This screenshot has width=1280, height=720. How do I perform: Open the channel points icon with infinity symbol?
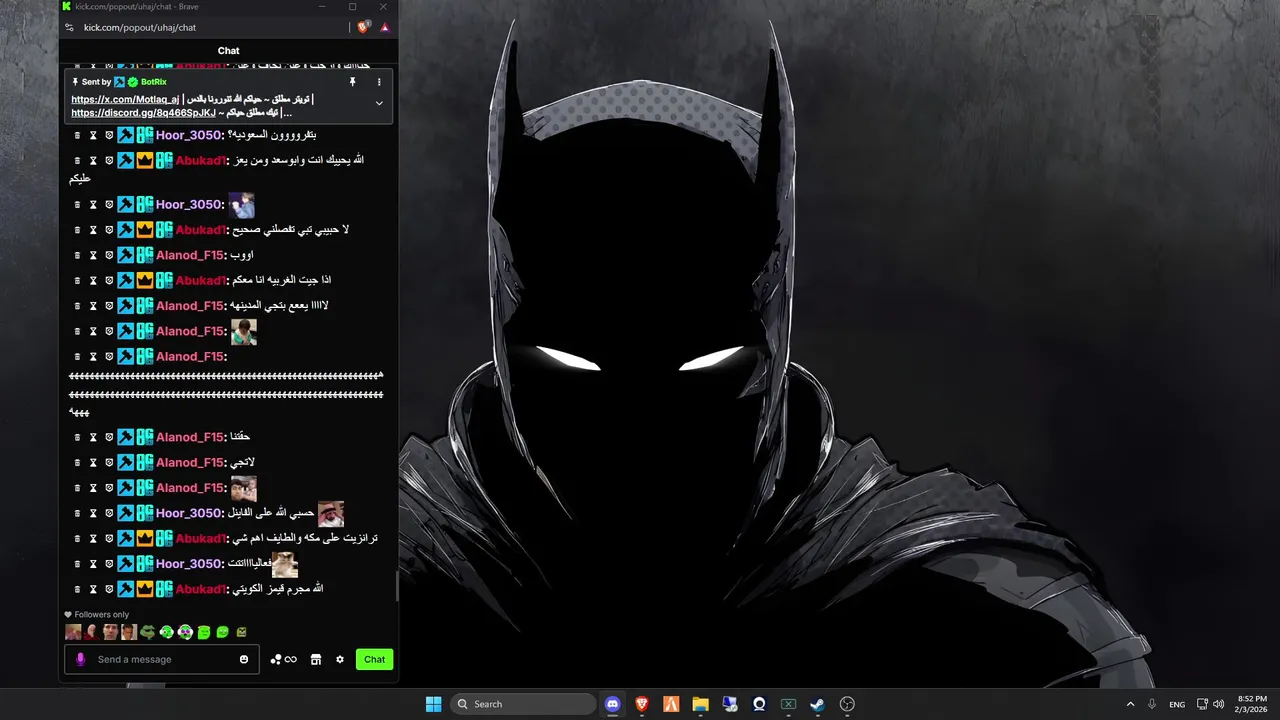coord(284,659)
